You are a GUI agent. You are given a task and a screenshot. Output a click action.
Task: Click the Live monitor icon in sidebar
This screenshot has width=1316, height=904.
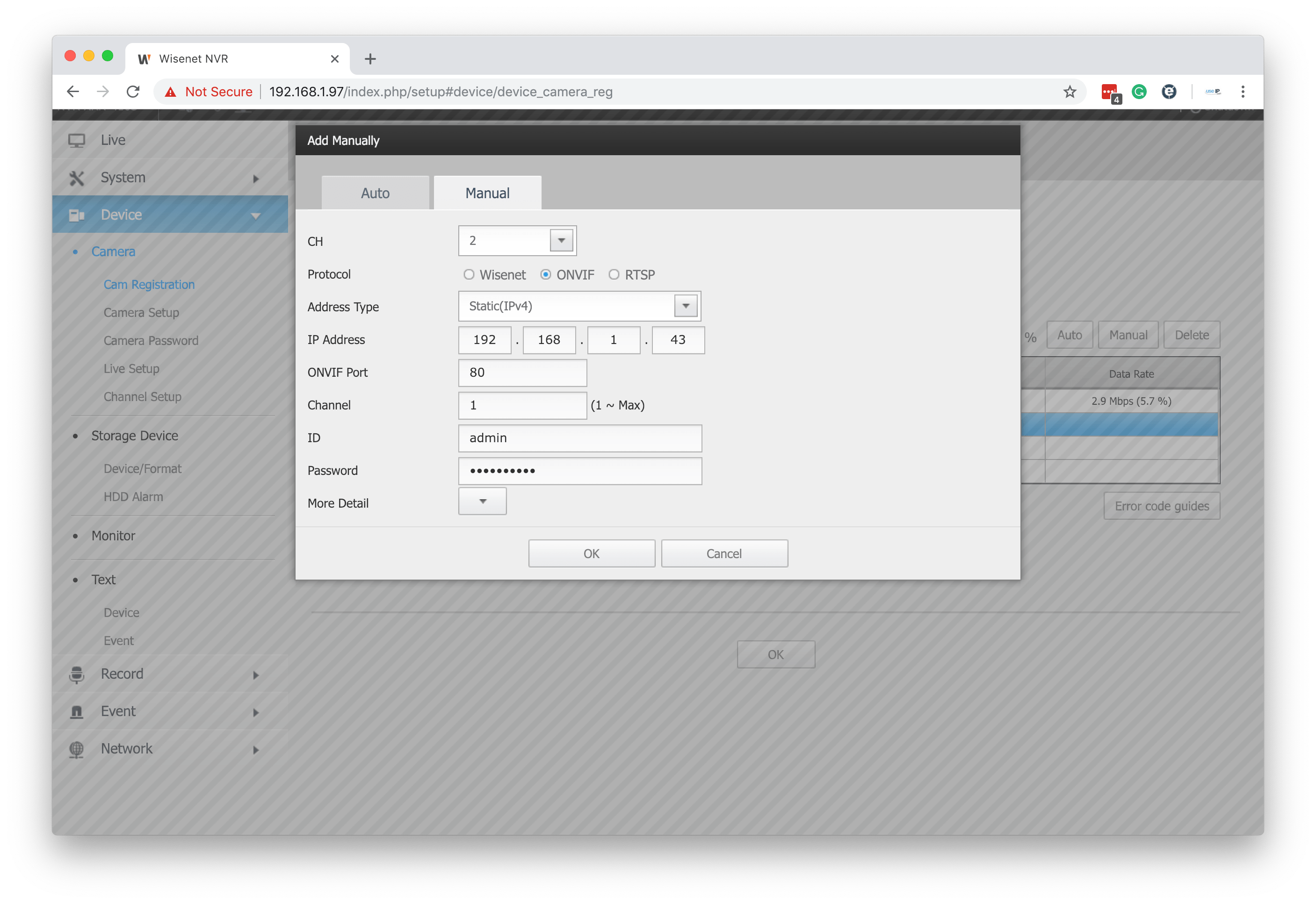tap(77, 141)
